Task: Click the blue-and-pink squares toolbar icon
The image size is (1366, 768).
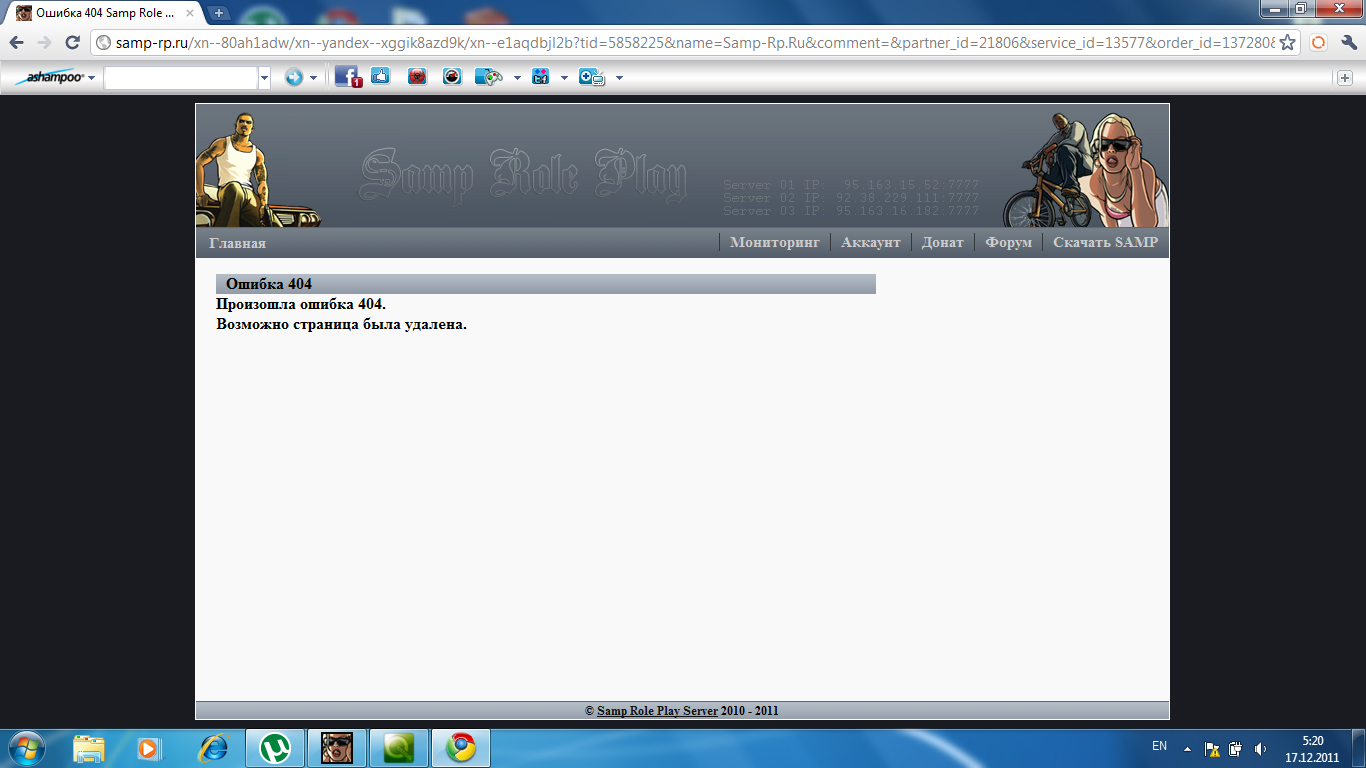Action: pos(541,77)
